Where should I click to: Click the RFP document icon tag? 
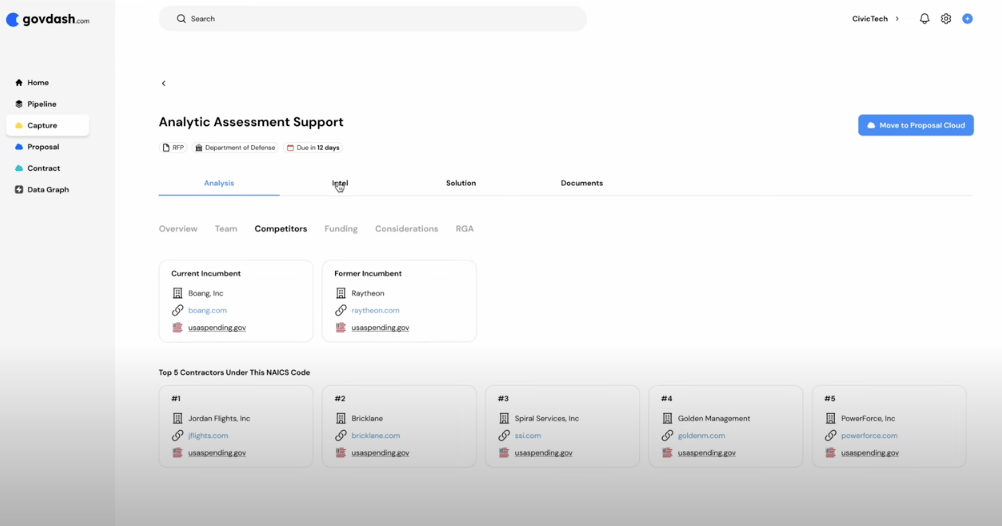click(x=166, y=148)
